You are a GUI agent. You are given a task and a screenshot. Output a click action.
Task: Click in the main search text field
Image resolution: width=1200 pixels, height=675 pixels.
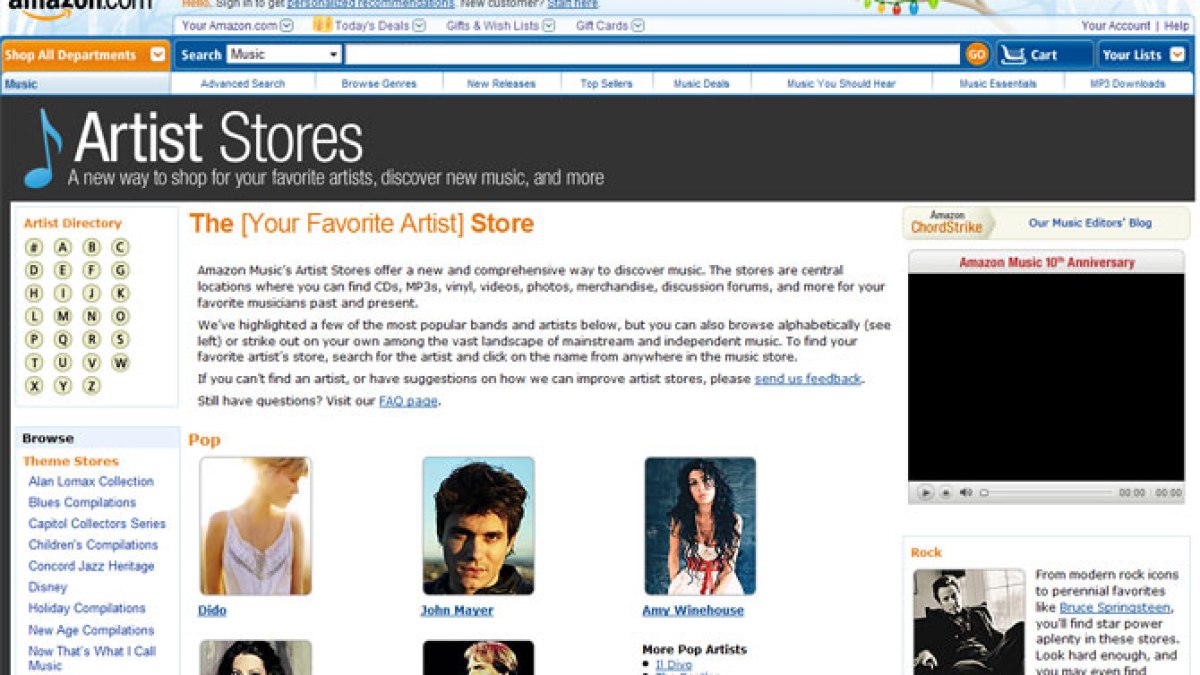(654, 54)
